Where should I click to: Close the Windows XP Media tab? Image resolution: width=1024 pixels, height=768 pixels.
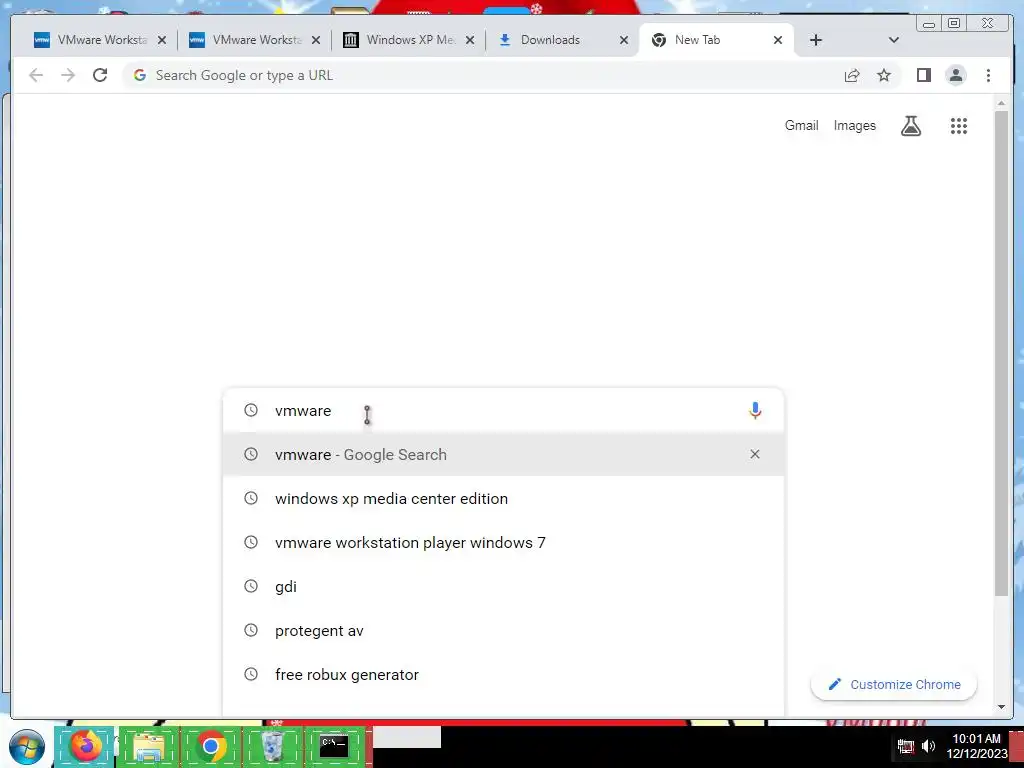point(470,40)
